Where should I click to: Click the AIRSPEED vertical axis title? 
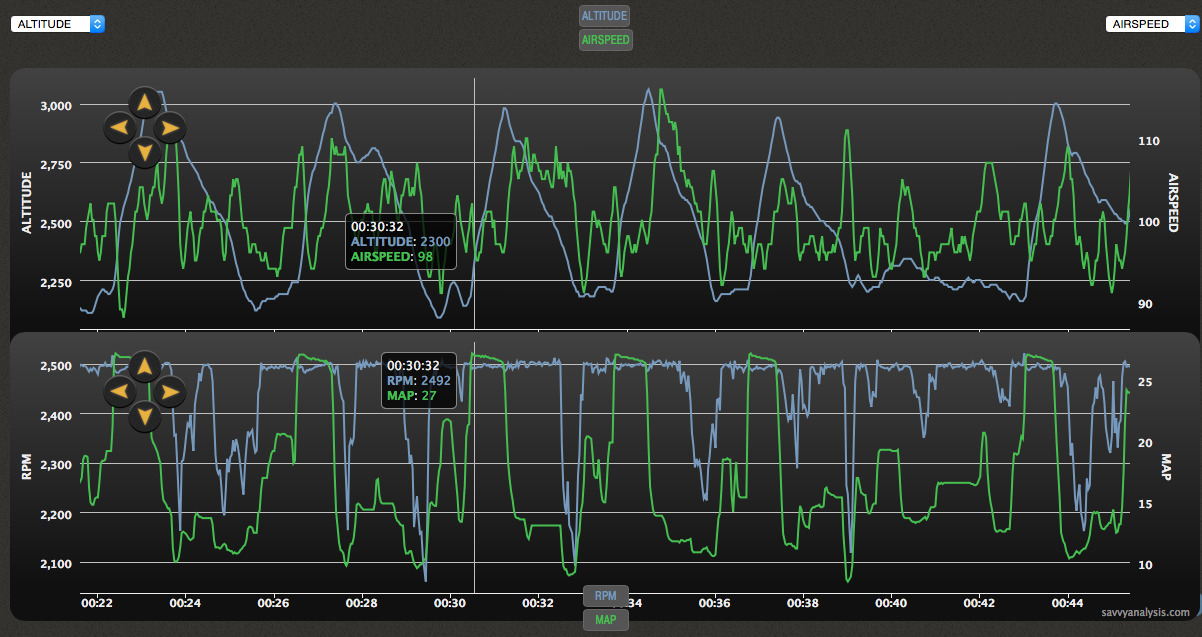click(1175, 204)
